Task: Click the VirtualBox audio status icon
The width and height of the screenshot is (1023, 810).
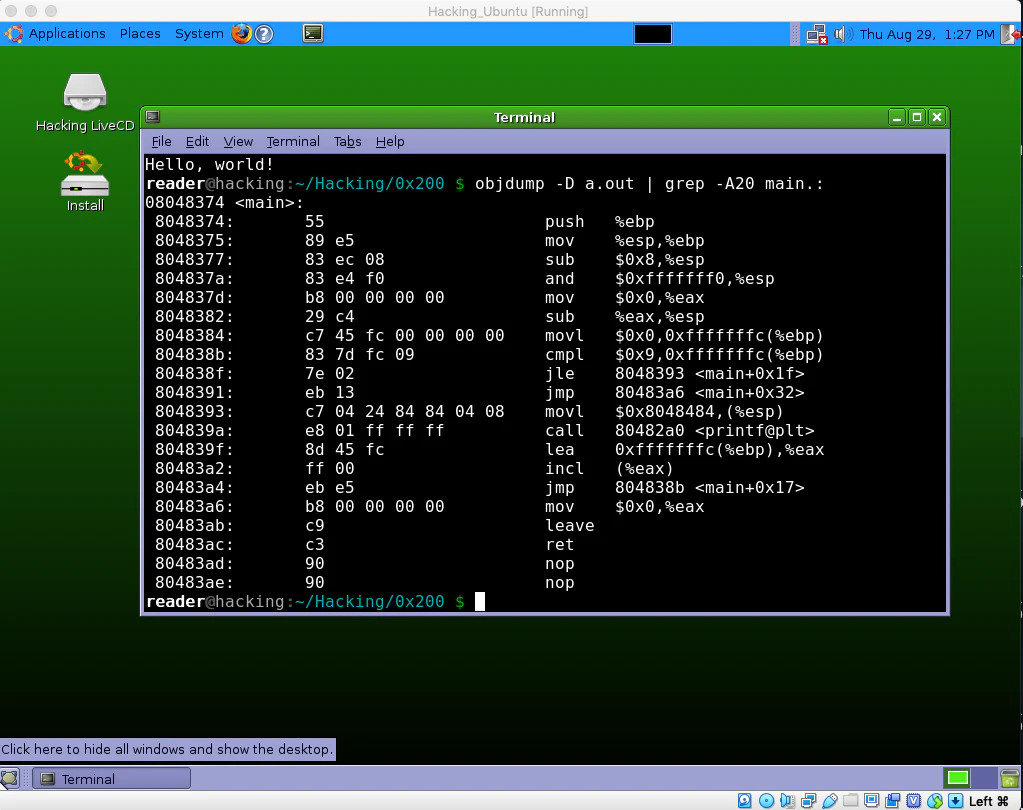Action: (x=787, y=800)
